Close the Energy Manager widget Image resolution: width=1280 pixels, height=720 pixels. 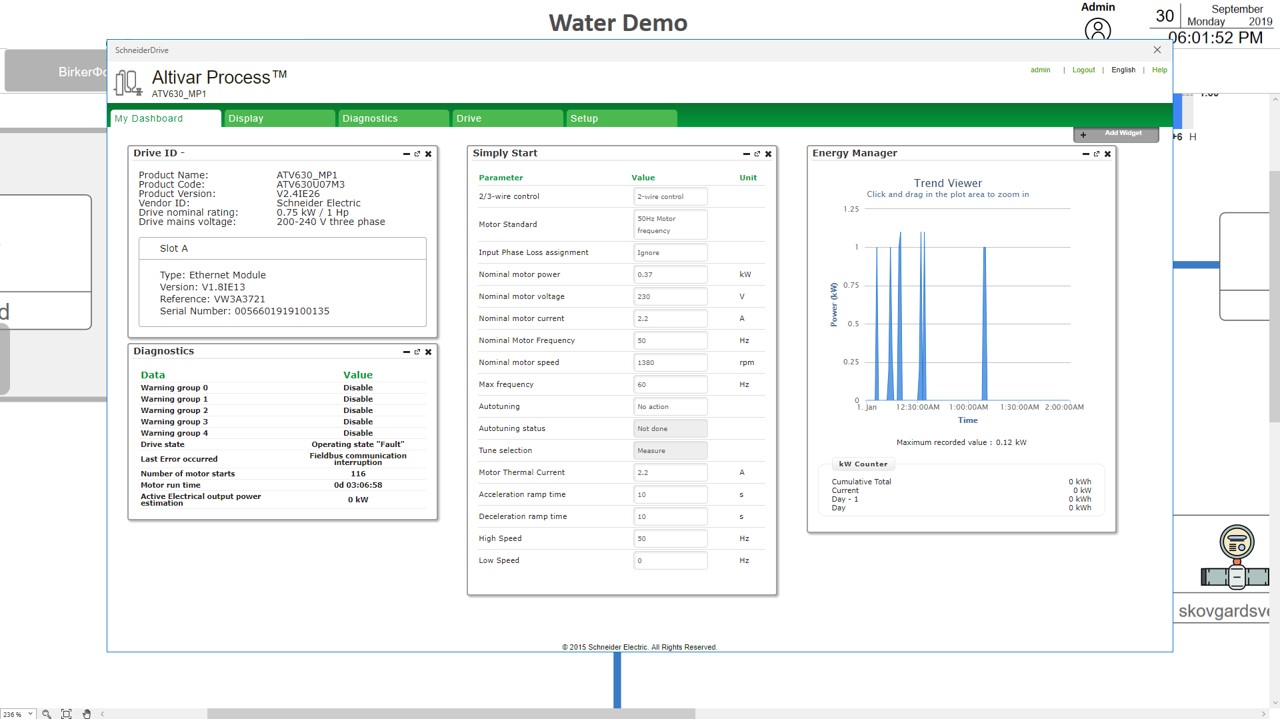pos(1107,154)
